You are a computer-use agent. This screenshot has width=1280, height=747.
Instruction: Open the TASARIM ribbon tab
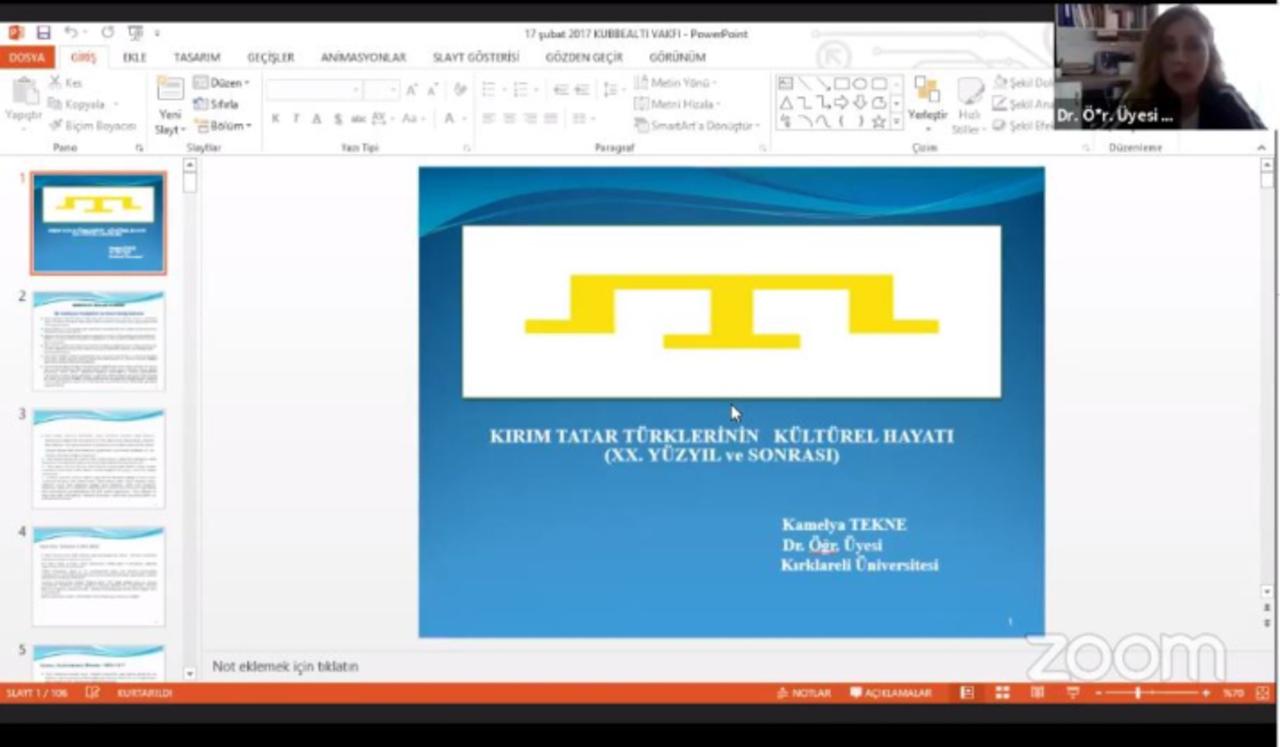point(196,57)
